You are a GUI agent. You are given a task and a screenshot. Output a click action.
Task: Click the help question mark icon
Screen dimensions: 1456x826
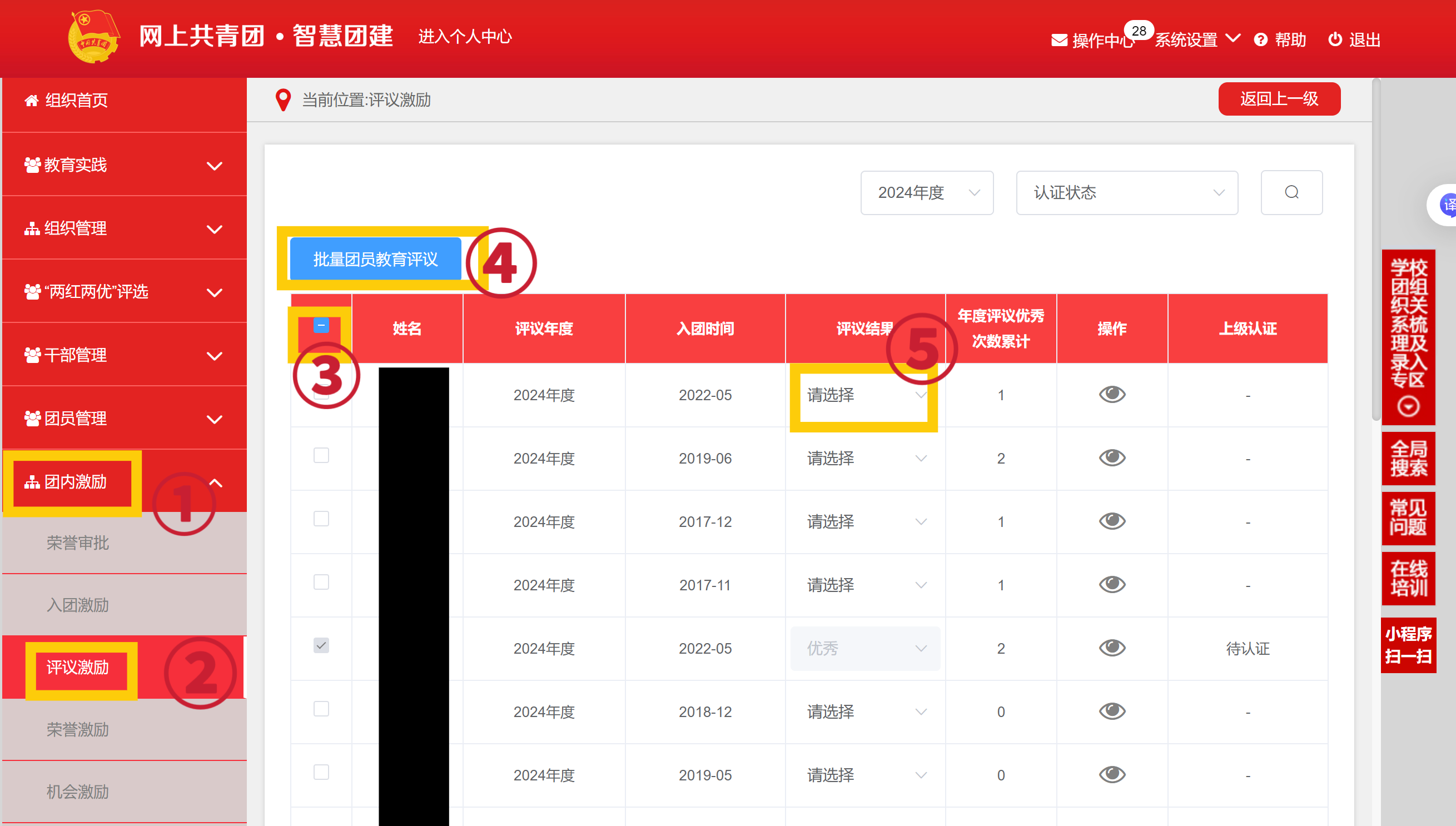click(1260, 39)
